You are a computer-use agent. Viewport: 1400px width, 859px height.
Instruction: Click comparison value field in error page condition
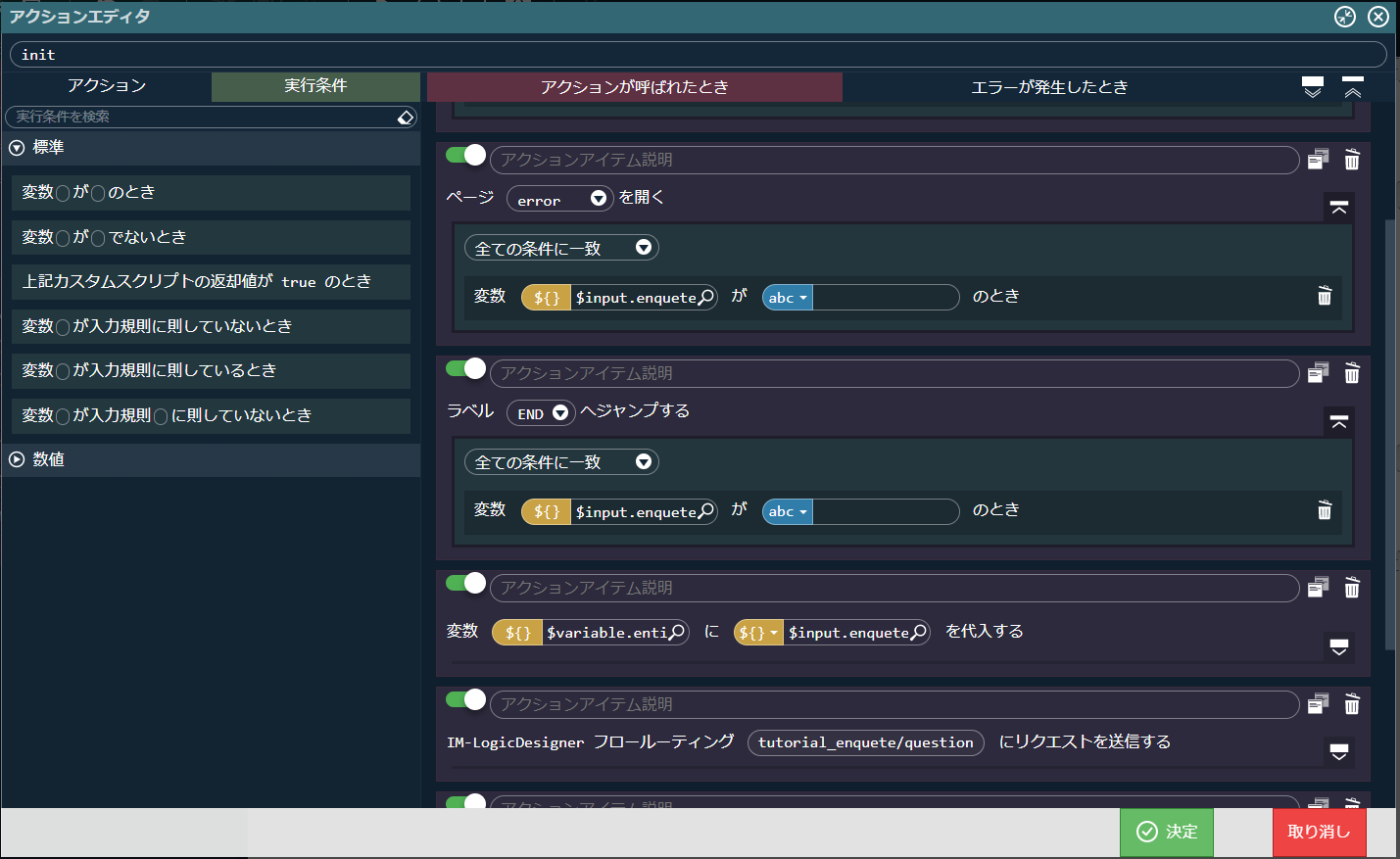(886, 298)
